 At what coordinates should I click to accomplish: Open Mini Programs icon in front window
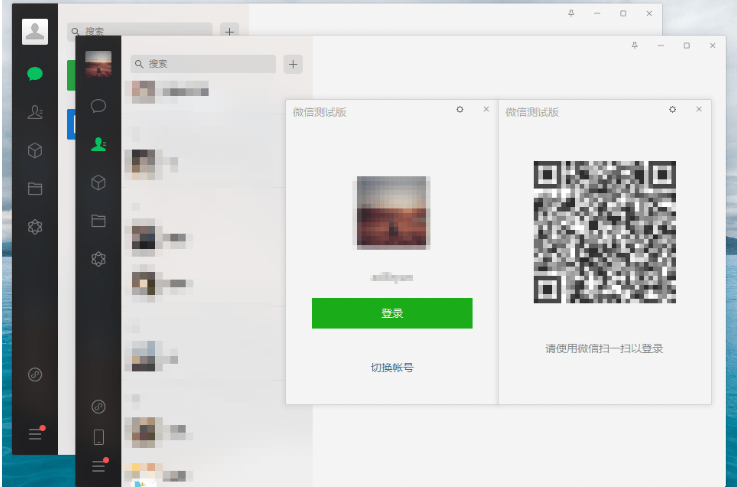pyautogui.click(x=98, y=407)
